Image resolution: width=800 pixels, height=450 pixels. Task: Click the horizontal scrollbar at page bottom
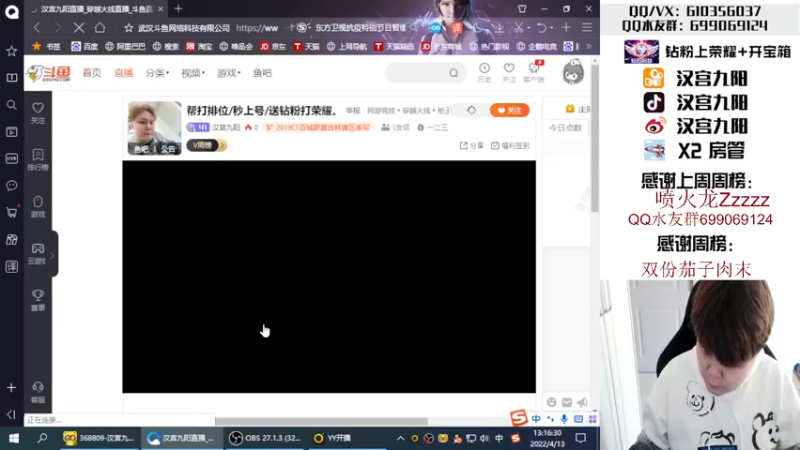(x=321, y=421)
